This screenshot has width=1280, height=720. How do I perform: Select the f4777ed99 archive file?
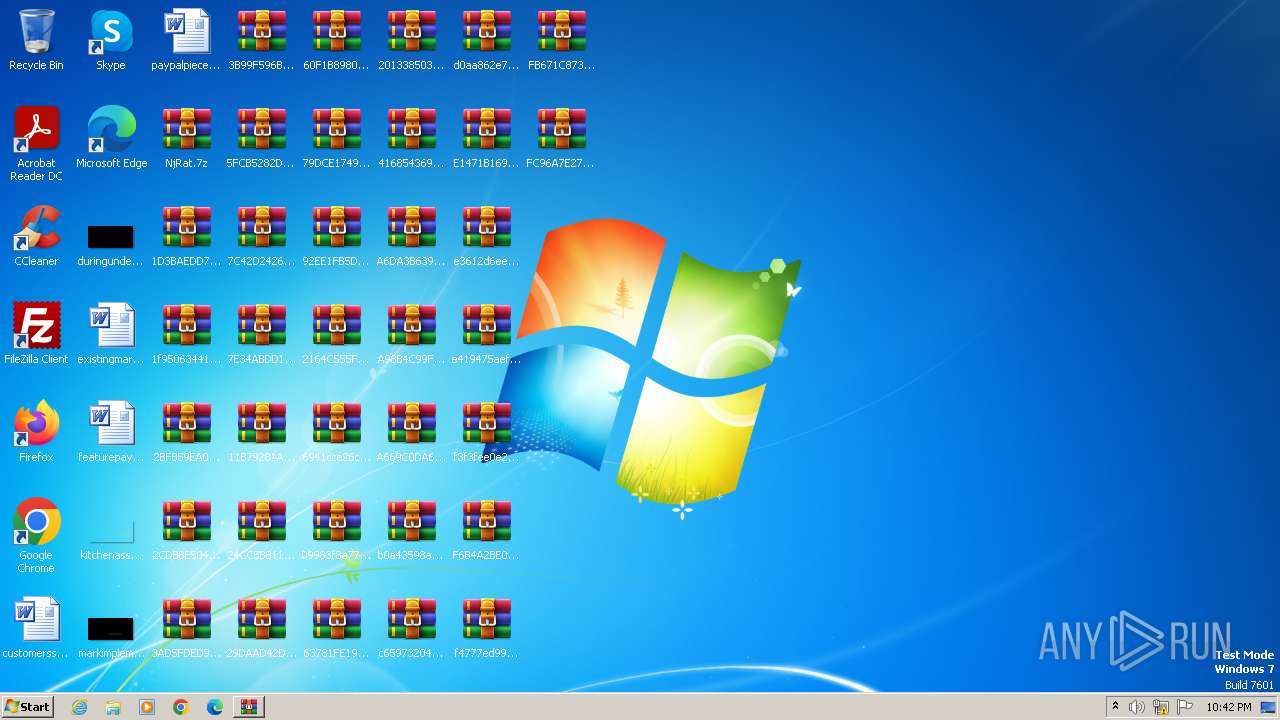(x=486, y=628)
